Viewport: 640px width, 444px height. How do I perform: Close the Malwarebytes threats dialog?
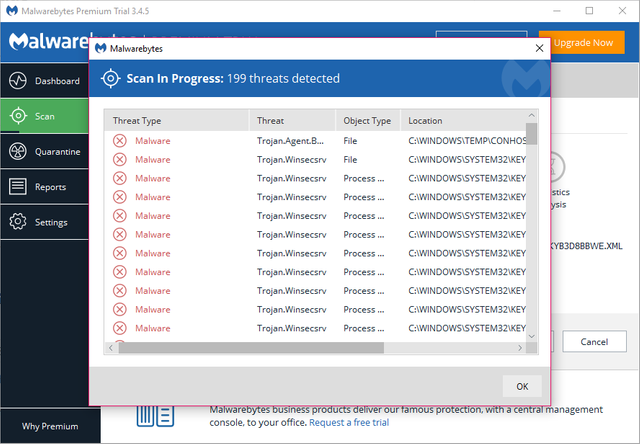coord(539,48)
